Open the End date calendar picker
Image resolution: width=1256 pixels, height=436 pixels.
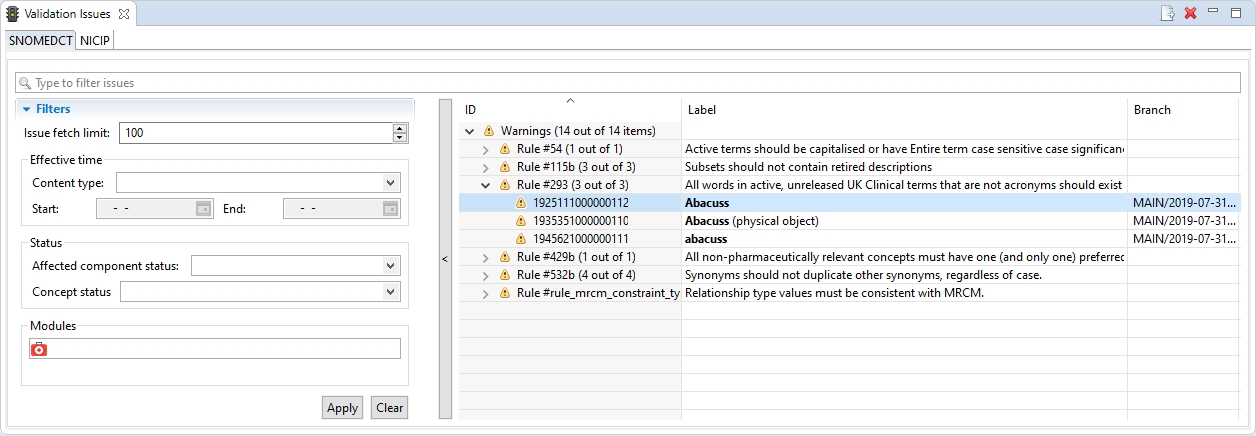coord(391,209)
